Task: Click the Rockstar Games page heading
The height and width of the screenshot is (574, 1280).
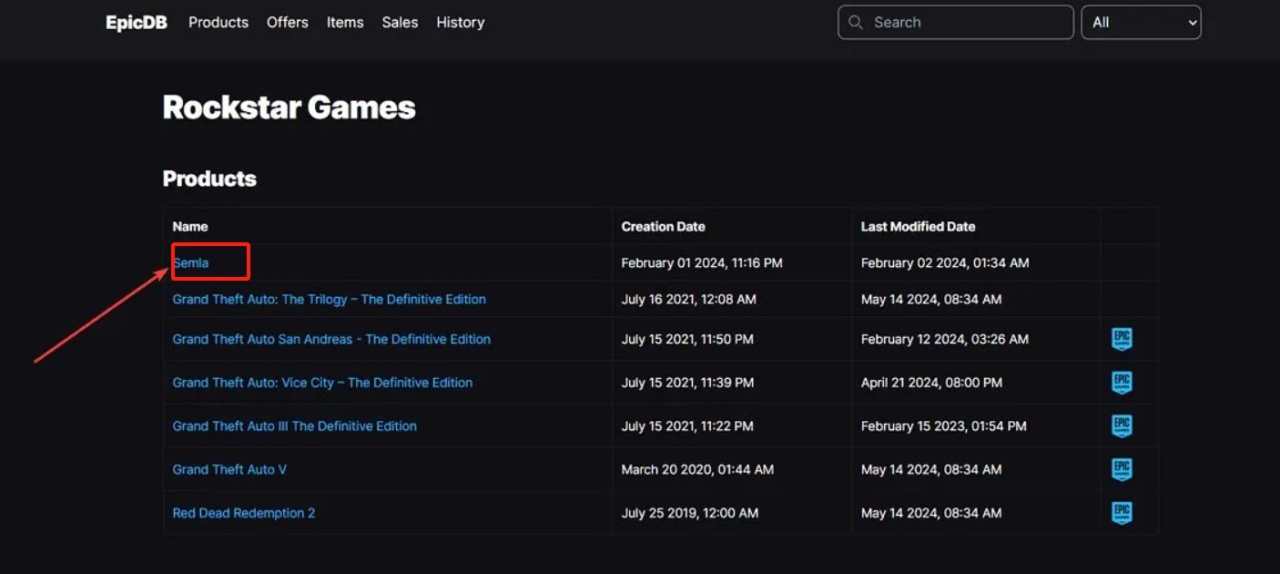Action: point(289,107)
